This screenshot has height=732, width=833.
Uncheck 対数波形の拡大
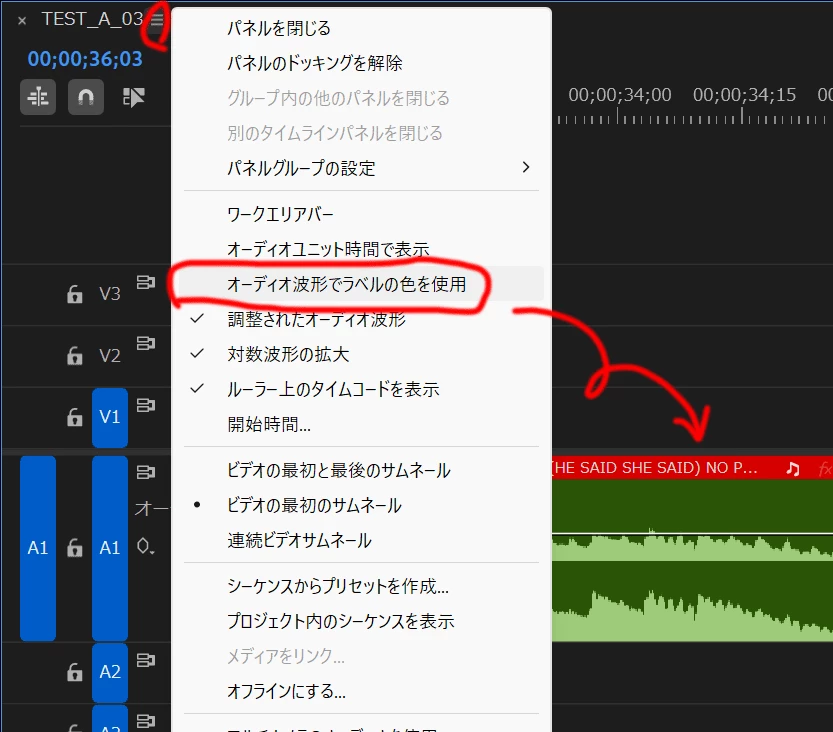(x=361, y=354)
